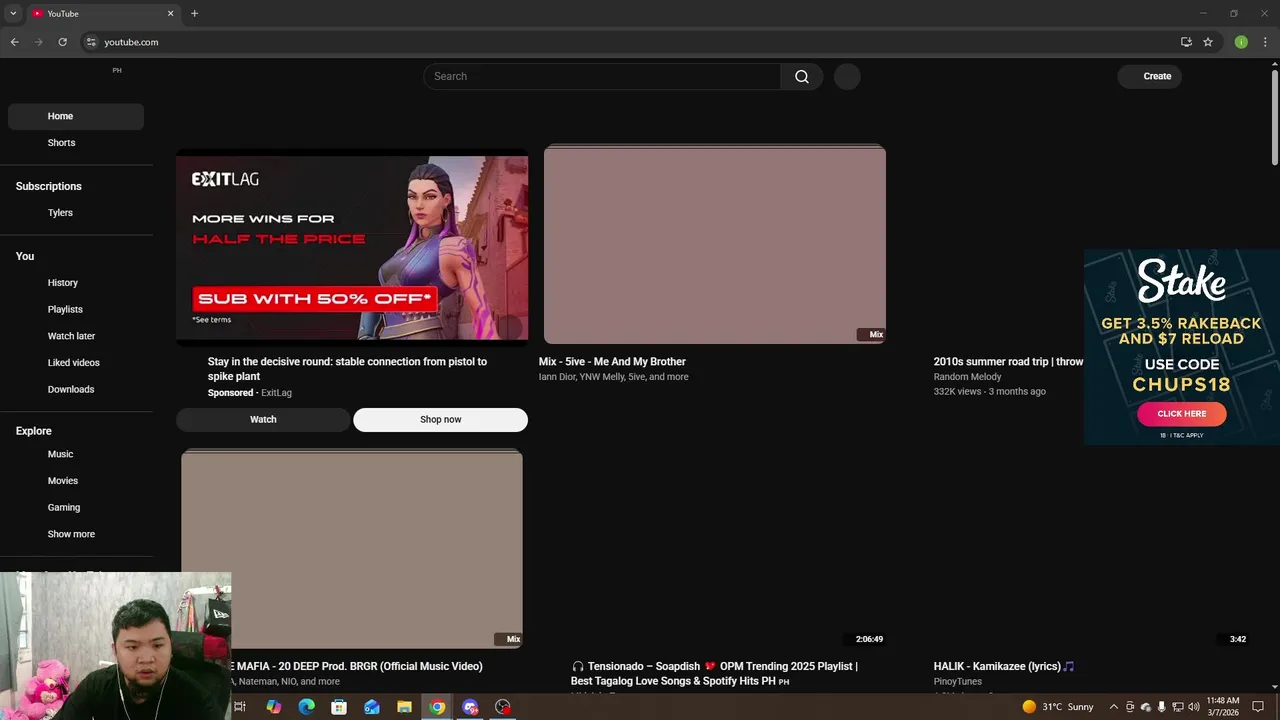The height and width of the screenshot is (720, 1280).
Task: Bookmark this page with the star icon
Action: [x=1208, y=42]
